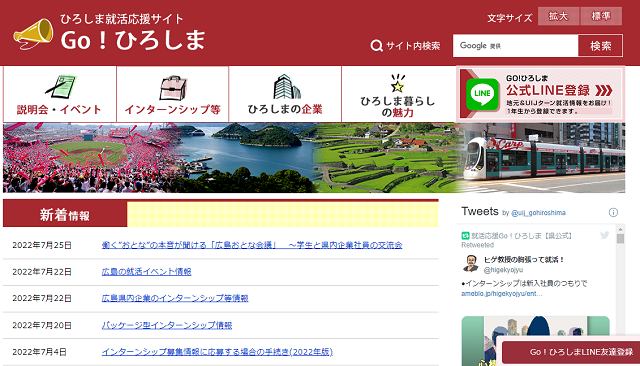Click the green LINE logo icon
Viewport: 640px width, 366px height.
[482, 94]
